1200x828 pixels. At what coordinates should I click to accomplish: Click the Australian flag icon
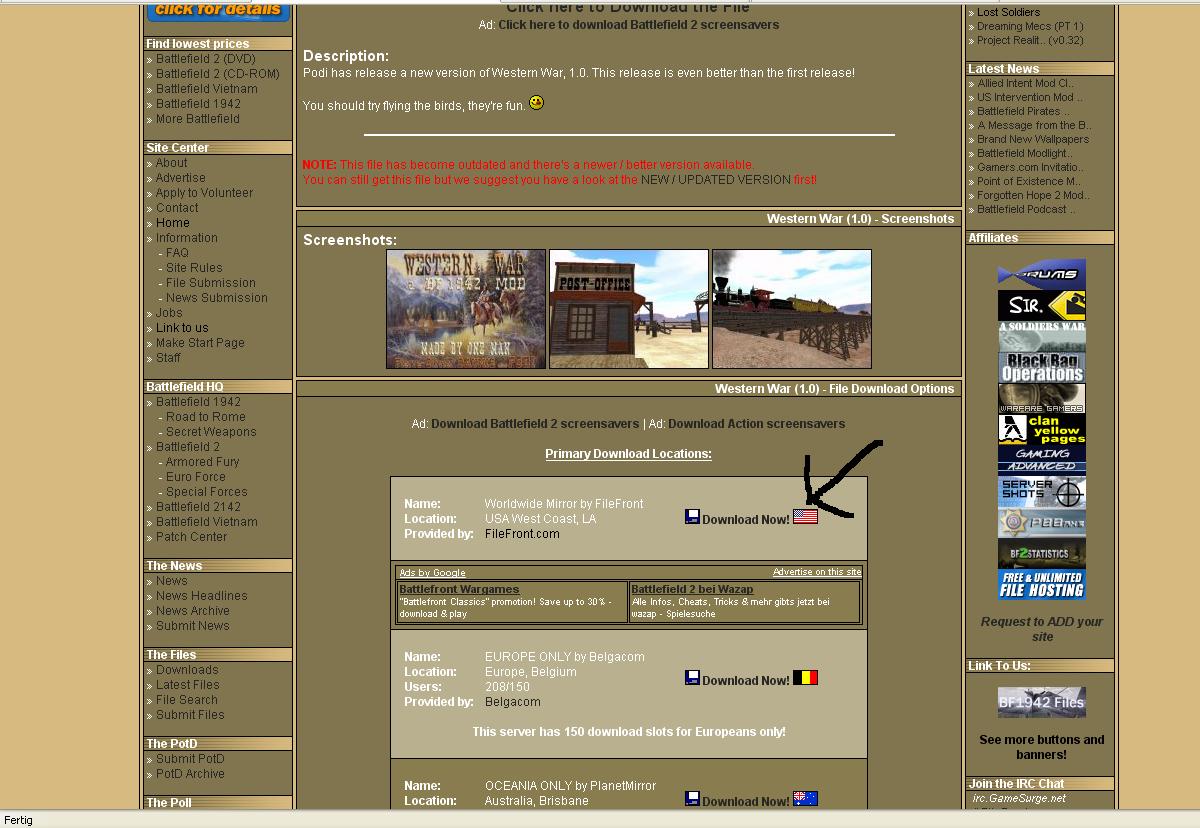coord(805,798)
